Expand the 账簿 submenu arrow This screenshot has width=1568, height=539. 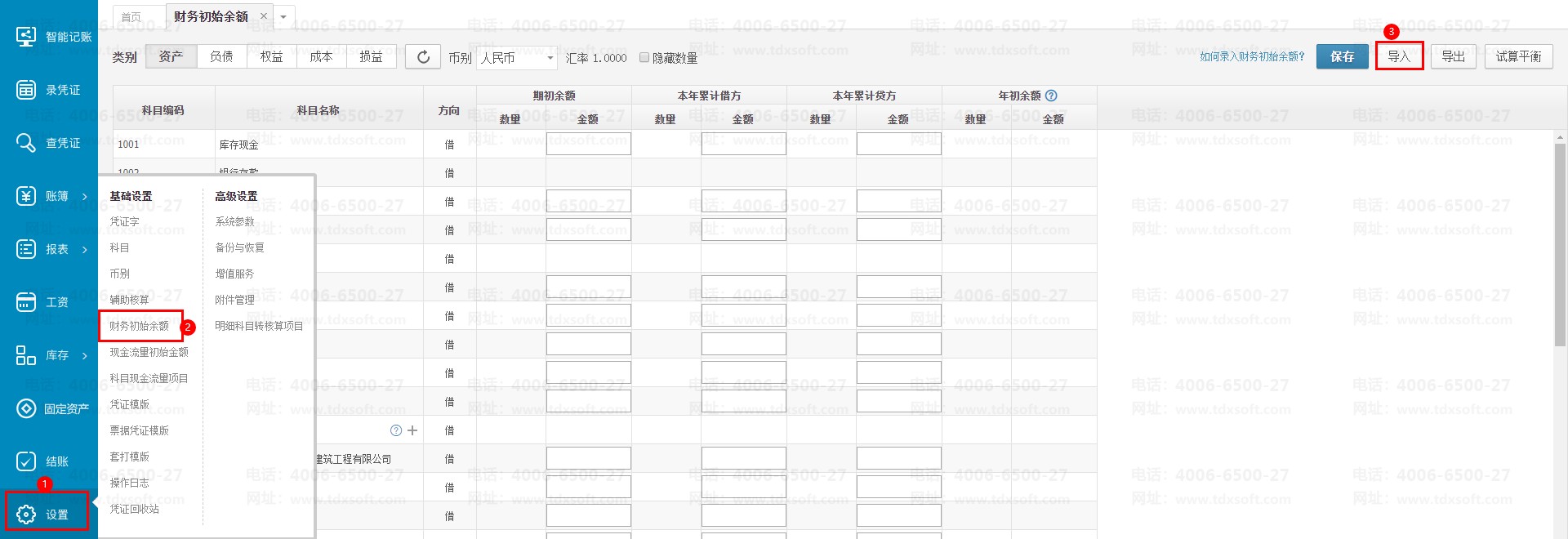coord(85,197)
